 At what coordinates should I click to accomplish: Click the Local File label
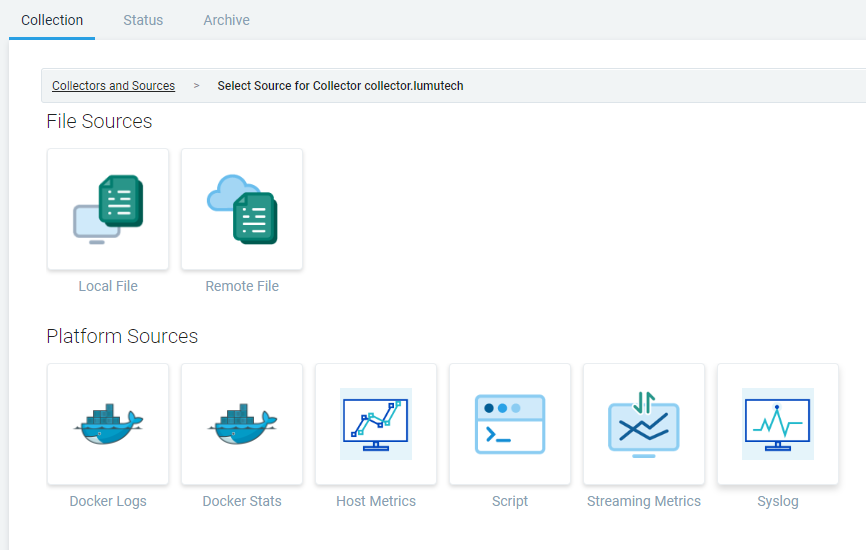pos(108,286)
